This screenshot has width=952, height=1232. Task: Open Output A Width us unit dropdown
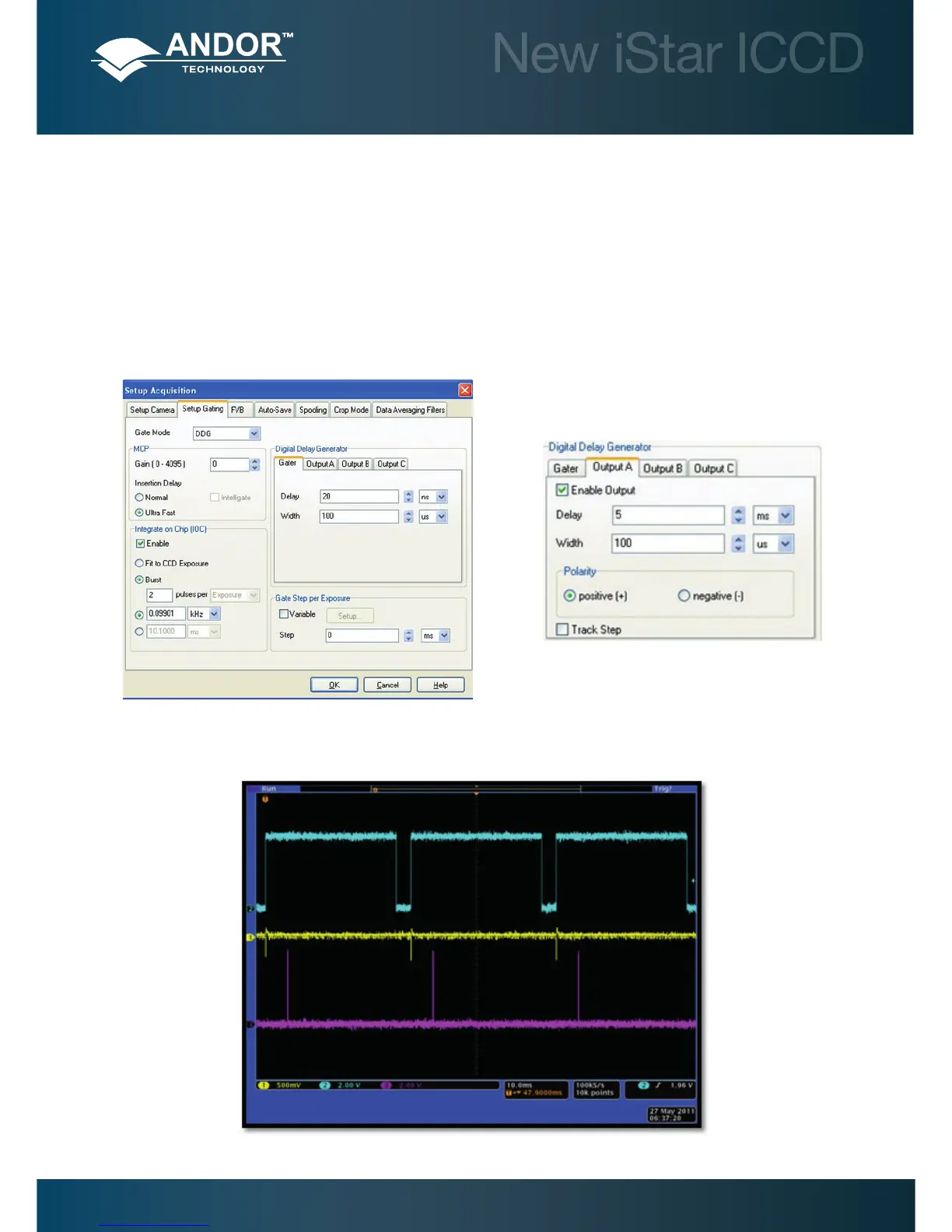click(x=773, y=544)
